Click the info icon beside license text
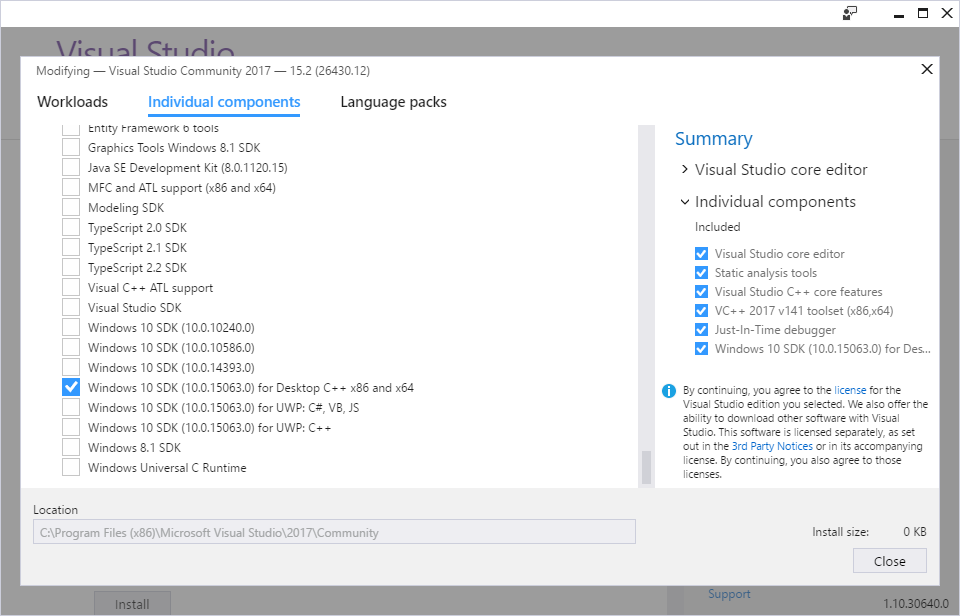This screenshot has height=616, width=960. coord(669,391)
